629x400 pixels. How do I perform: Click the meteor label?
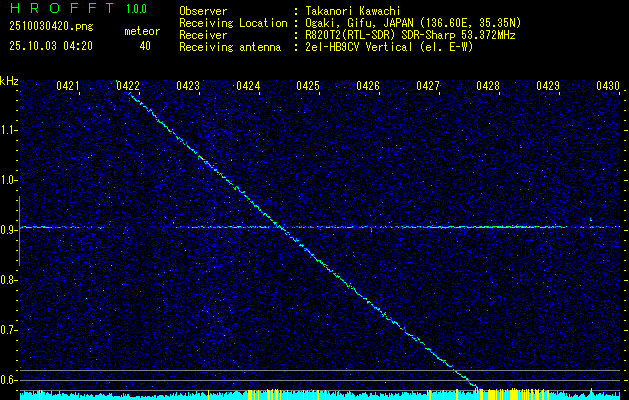pyautogui.click(x=142, y=31)
